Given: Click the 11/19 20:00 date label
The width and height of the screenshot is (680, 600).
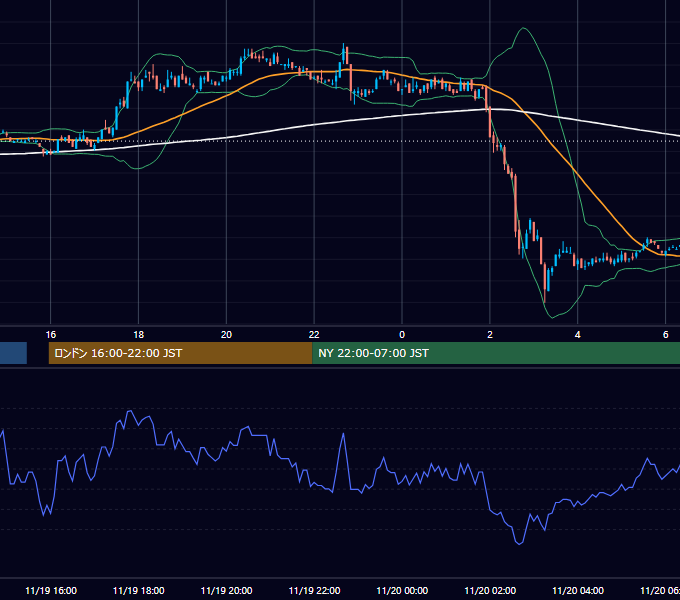Looking at the screenshot, I should (x=226, y=590).
